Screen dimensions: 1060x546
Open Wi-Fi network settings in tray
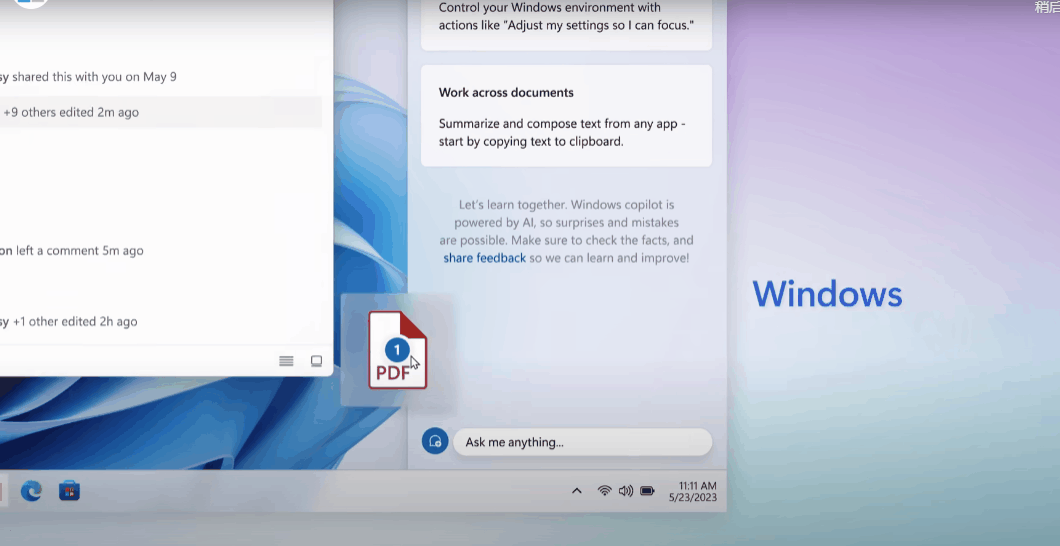pos(605,491)
